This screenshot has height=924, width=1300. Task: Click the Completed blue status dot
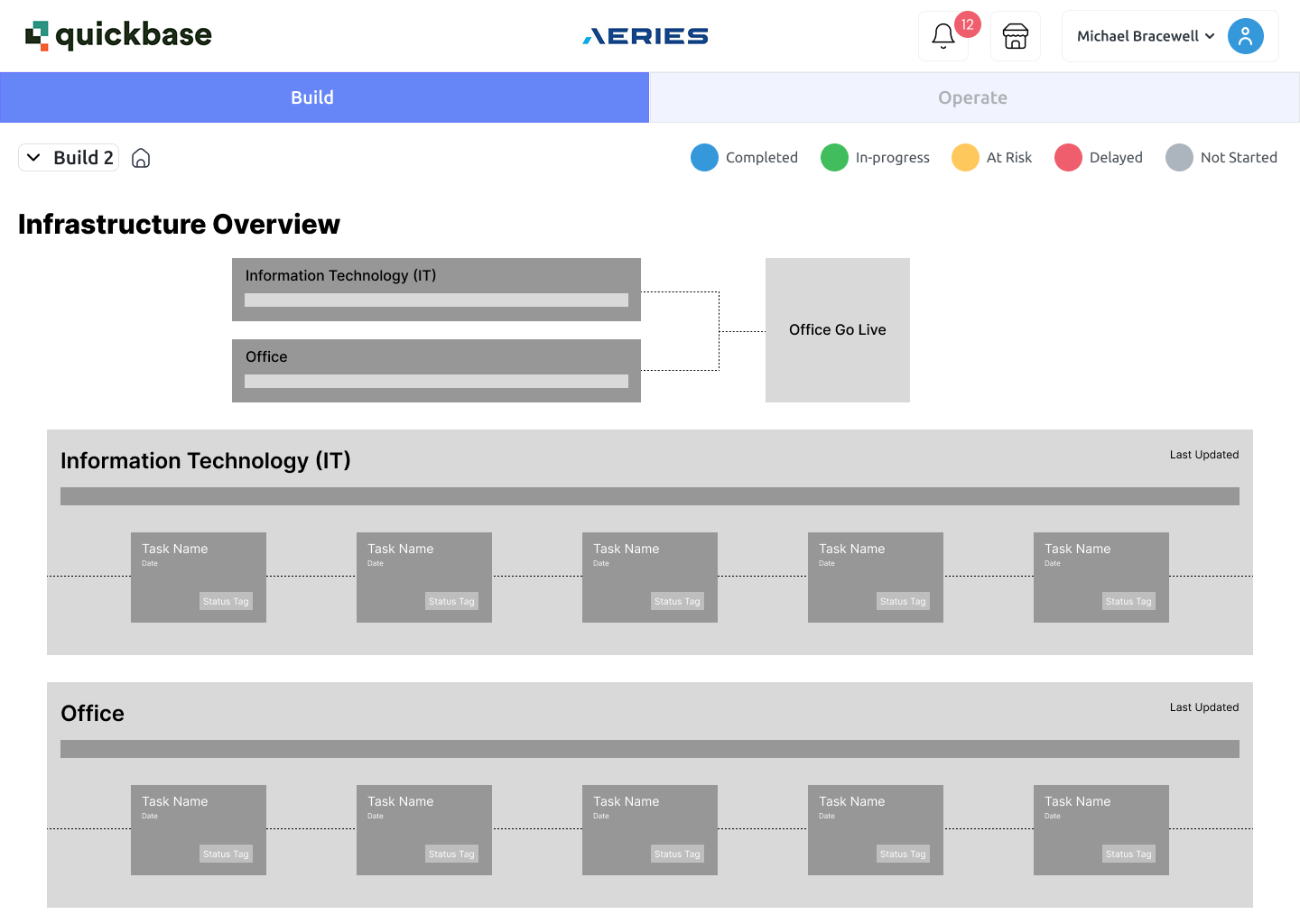coord(704,157)
